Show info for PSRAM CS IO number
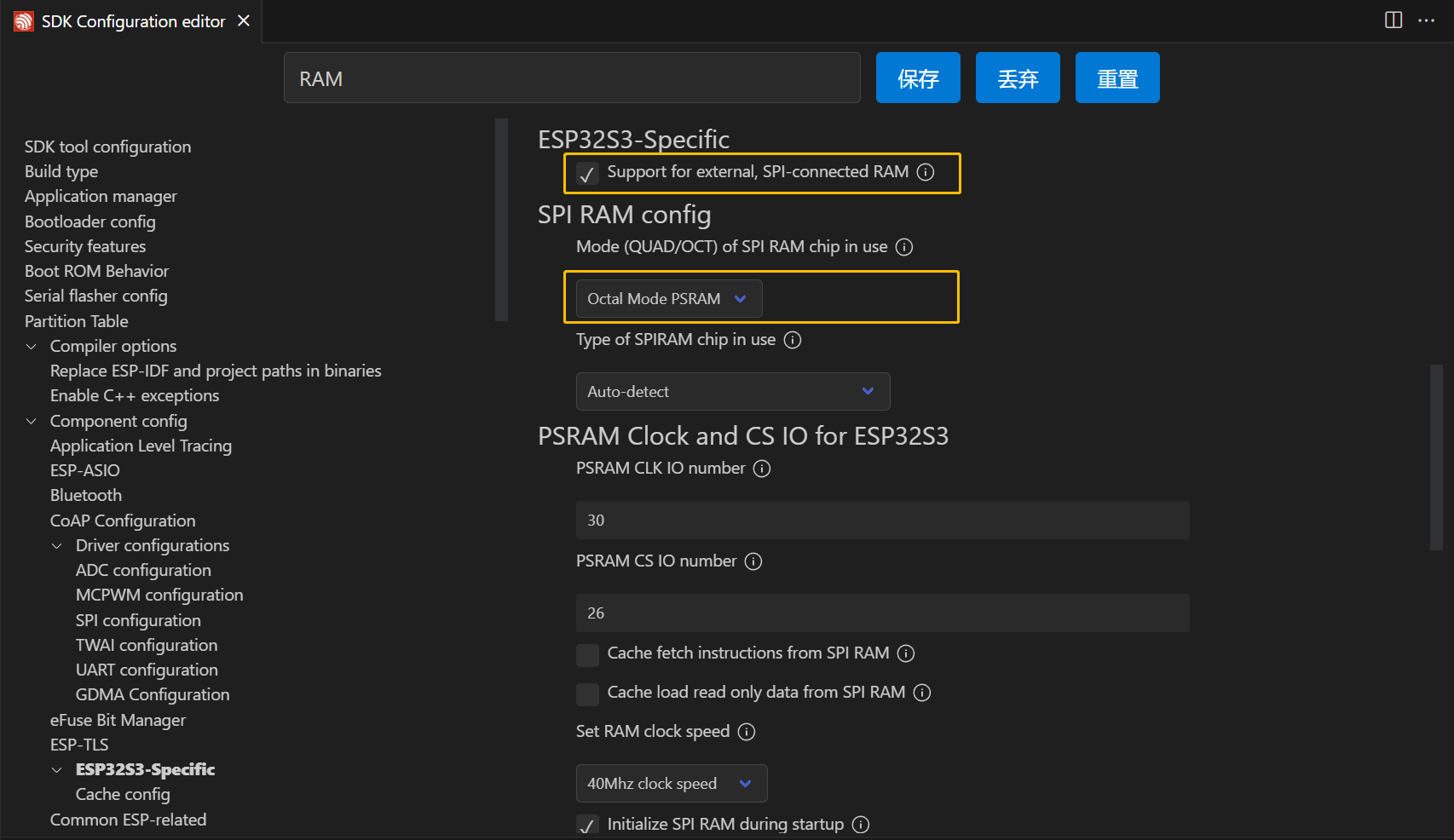The image size is (1454, 840). click(x=753, y=561)
